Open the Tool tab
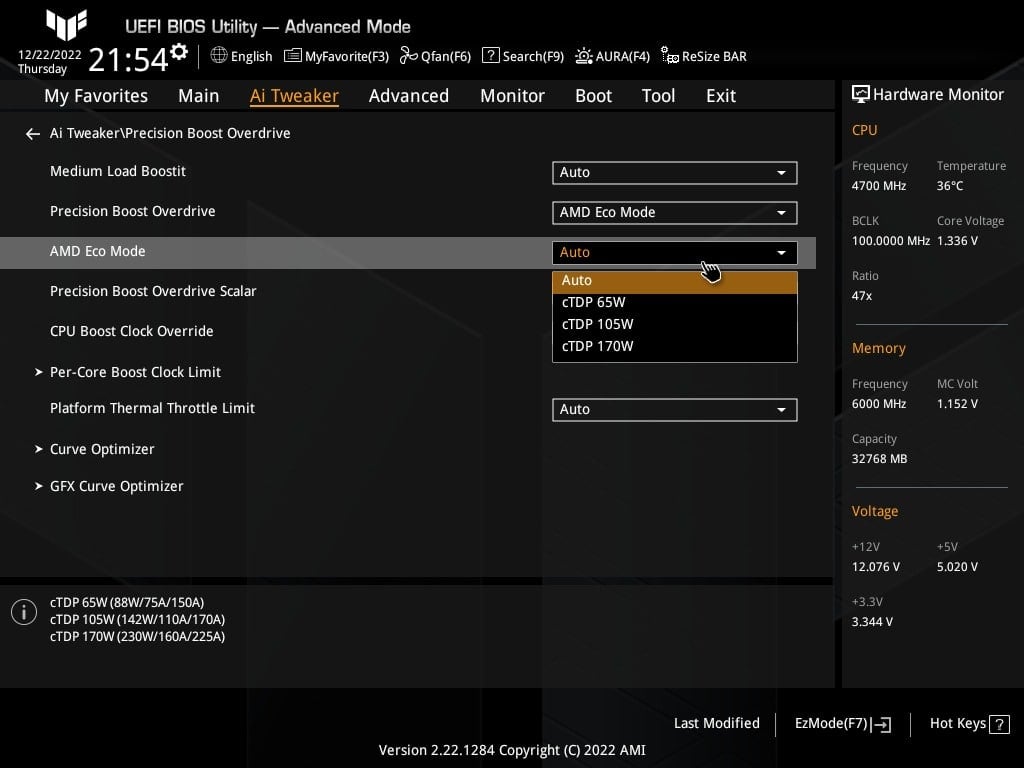 click(658, 96)
